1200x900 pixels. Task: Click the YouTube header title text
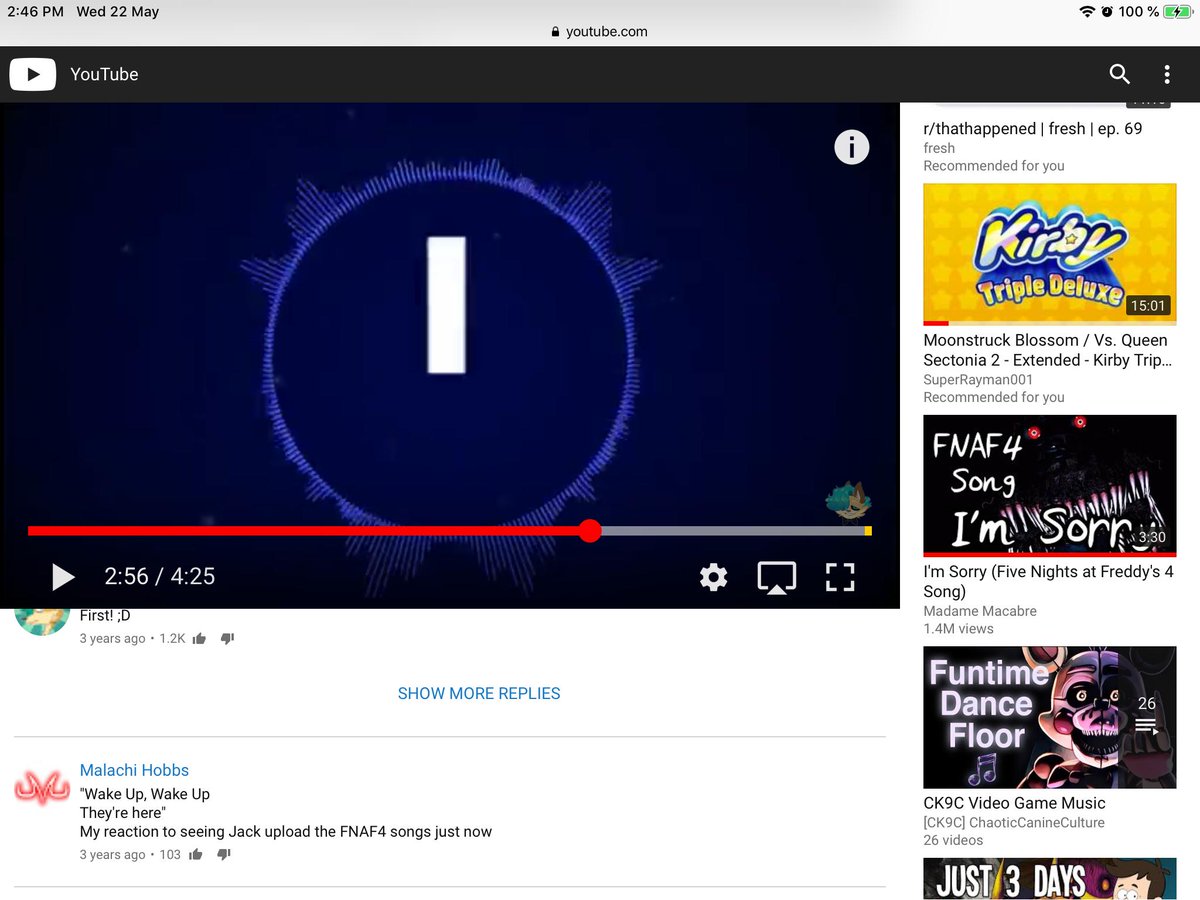tap(104, 74)
